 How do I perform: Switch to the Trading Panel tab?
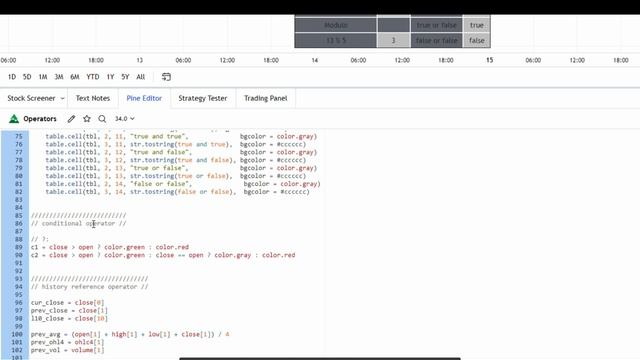(x=266, y=98)
